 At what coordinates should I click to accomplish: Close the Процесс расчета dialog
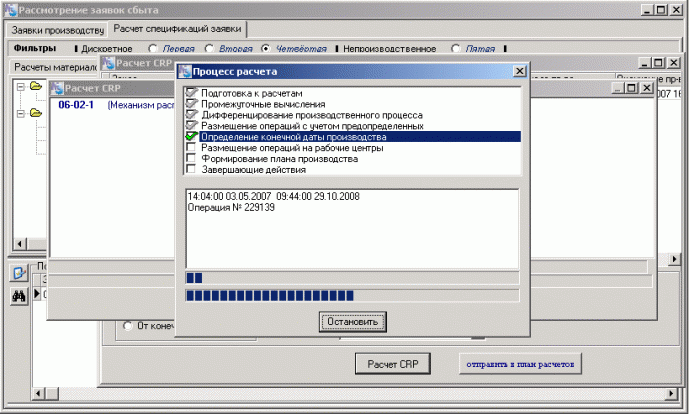[x=519, y=71]
